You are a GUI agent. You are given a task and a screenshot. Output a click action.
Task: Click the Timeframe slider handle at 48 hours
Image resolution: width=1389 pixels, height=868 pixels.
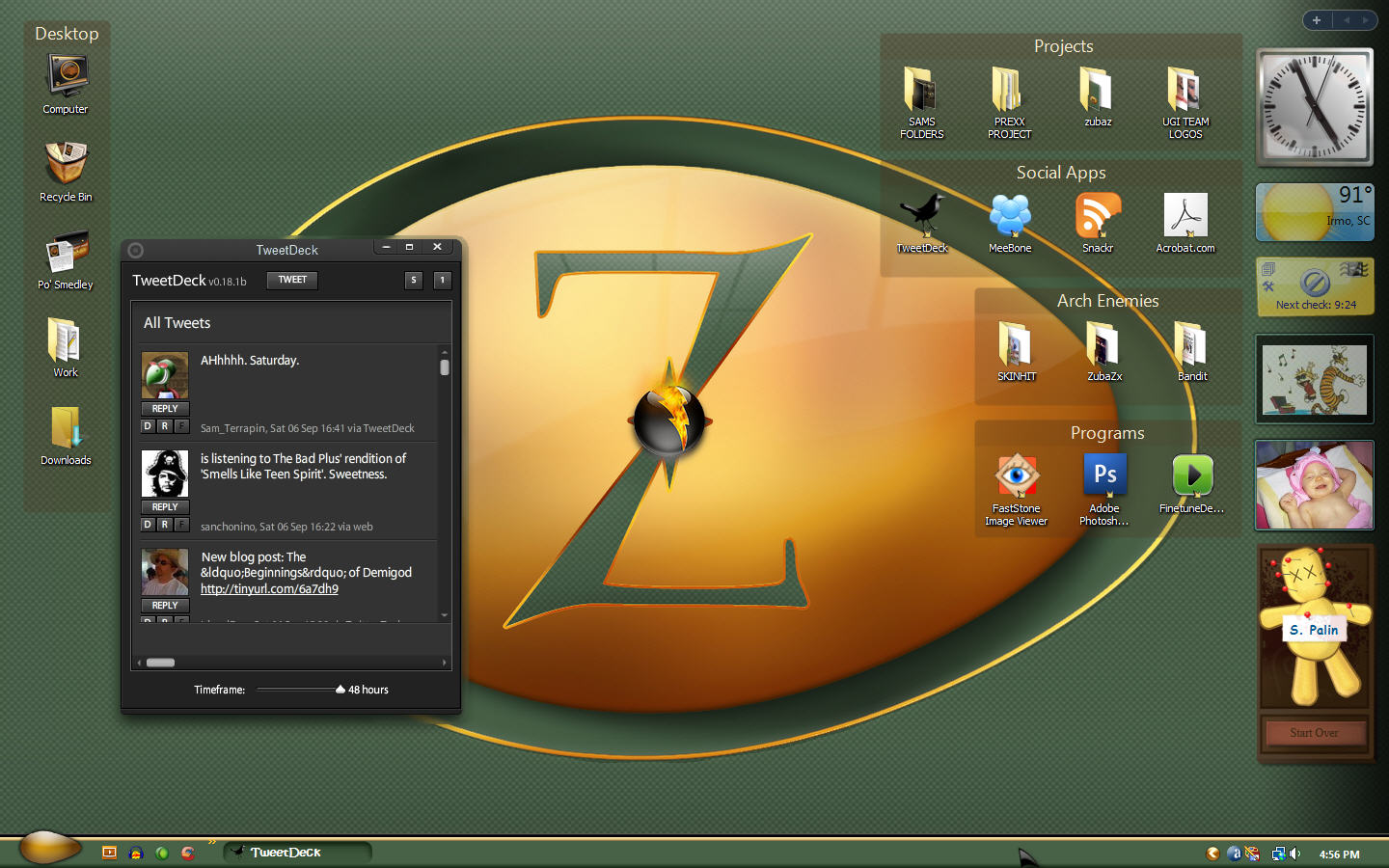point(340,690)
